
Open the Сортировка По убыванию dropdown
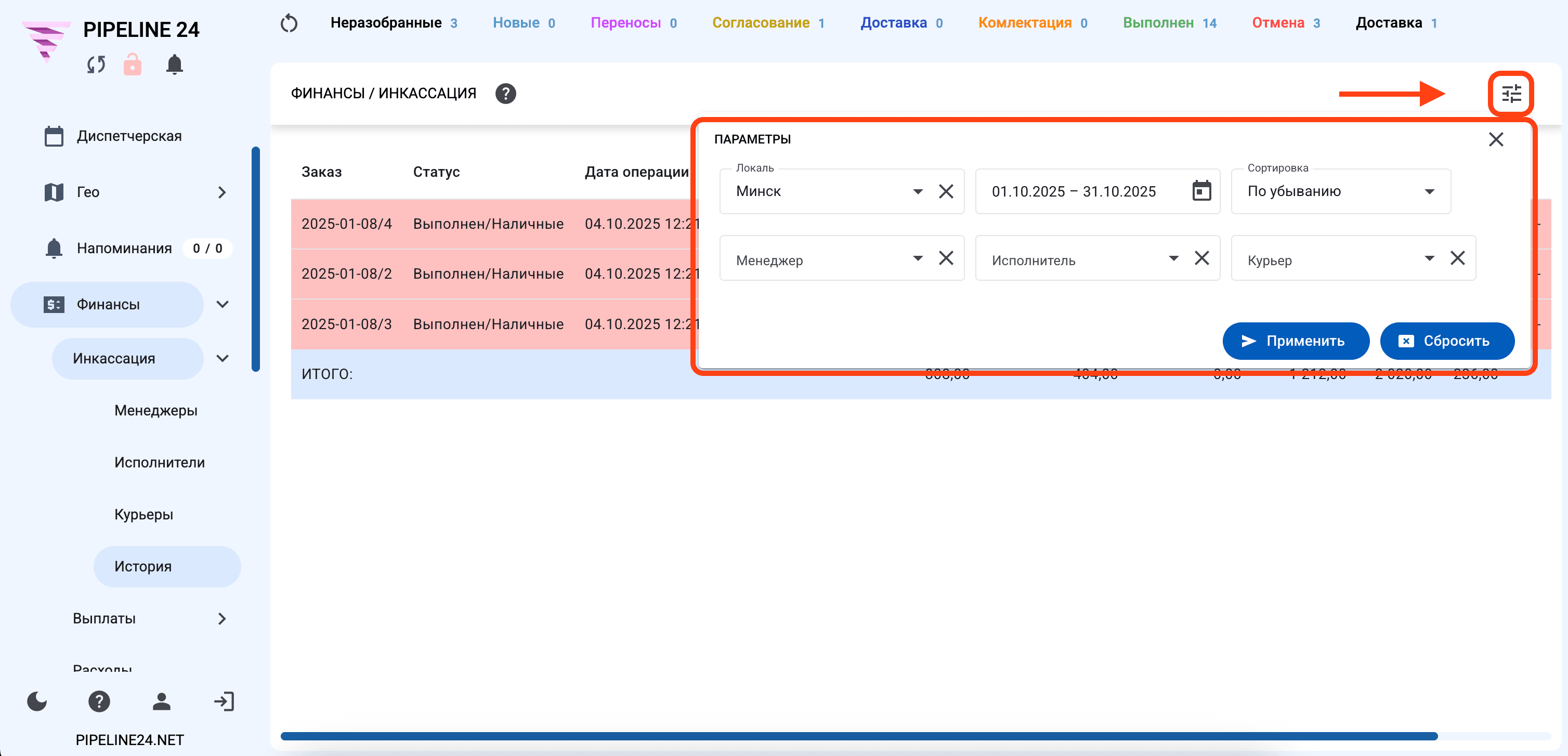click(1341, 191)
